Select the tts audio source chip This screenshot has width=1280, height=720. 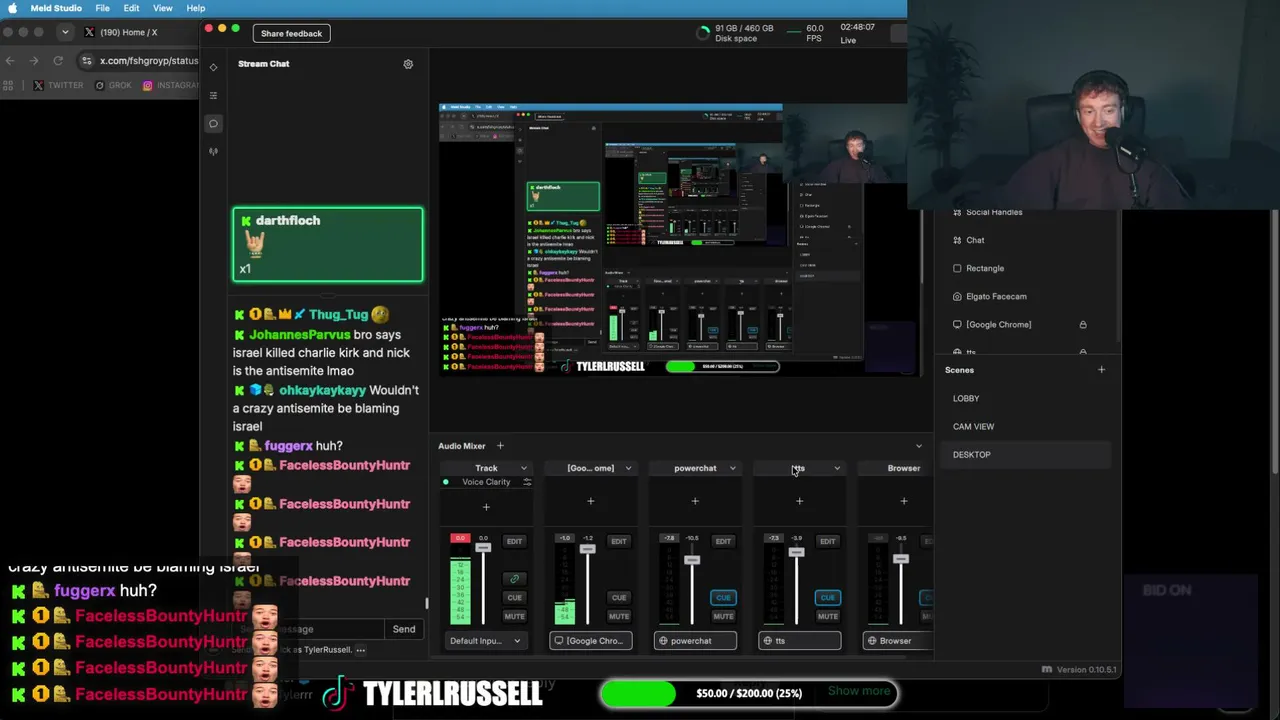pos(799,641)
